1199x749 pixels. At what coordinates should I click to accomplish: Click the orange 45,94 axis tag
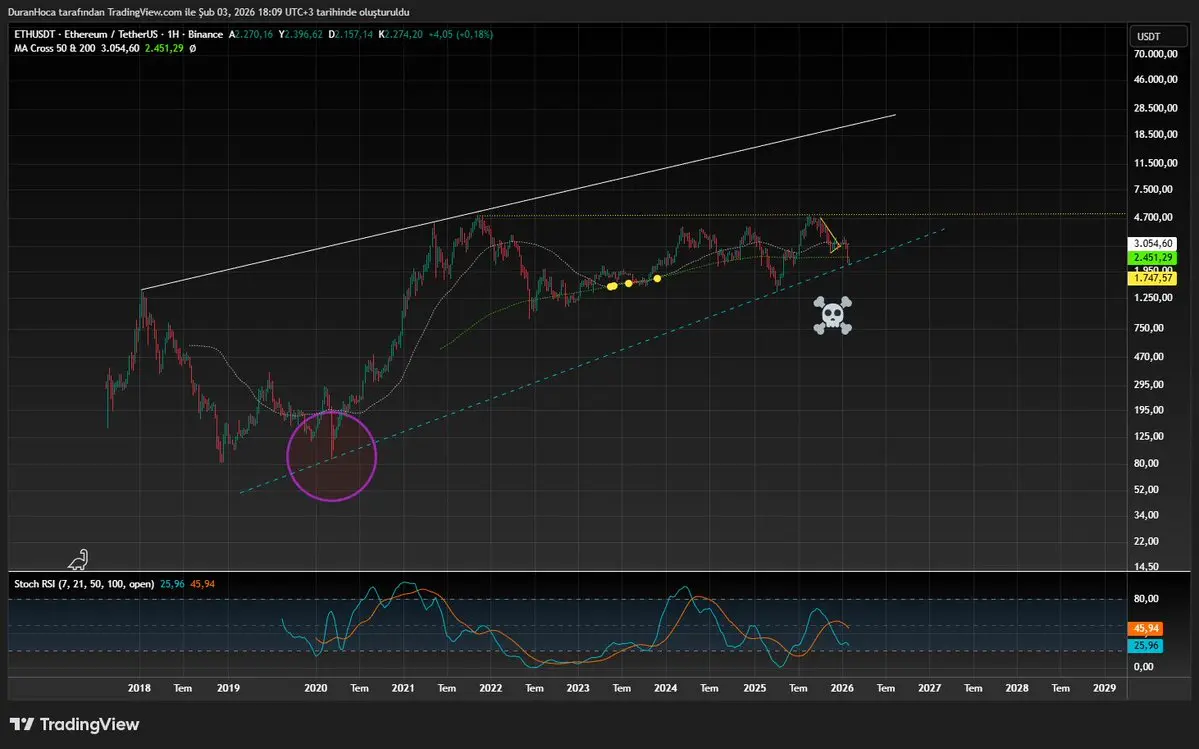pyautogui.click(x=1145, y=628)
